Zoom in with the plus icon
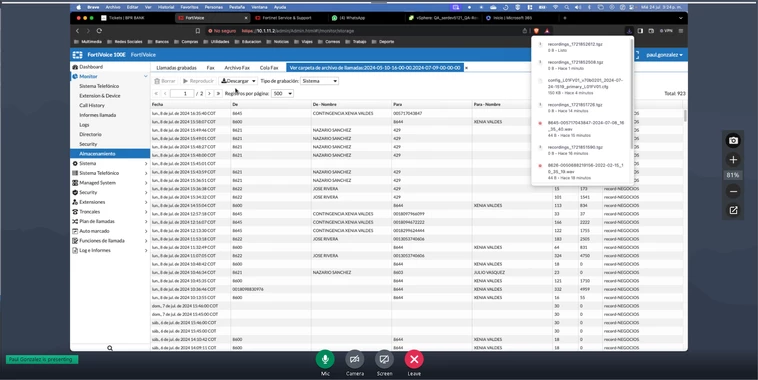The width and height of the screenshot is (758, 380). click(x=733, y=160)
